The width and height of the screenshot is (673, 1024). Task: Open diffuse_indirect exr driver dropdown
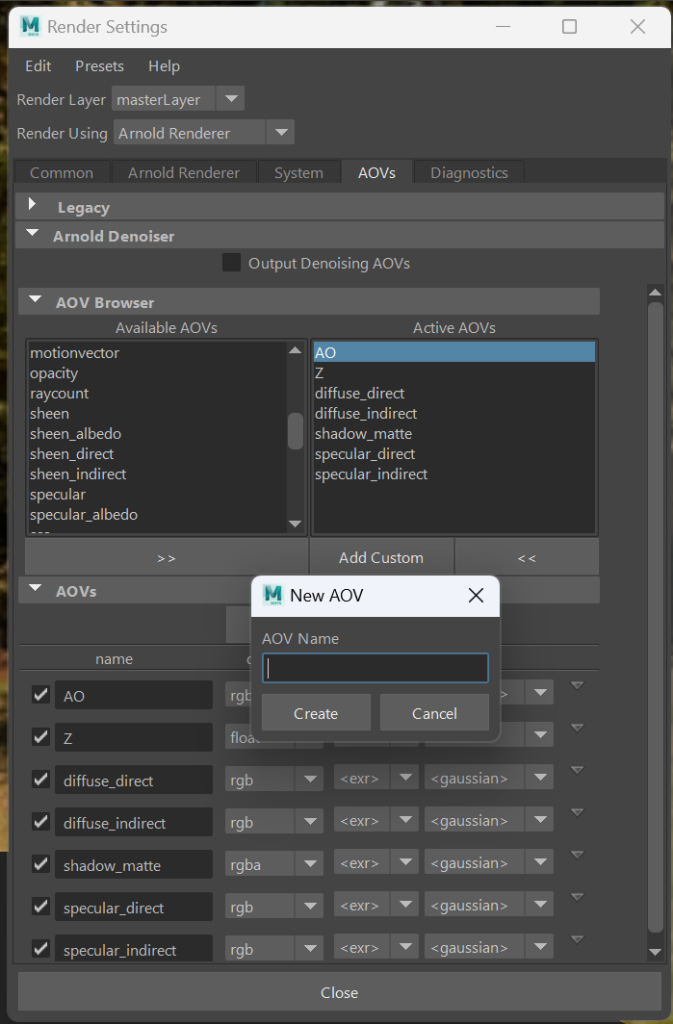point(376,820)
